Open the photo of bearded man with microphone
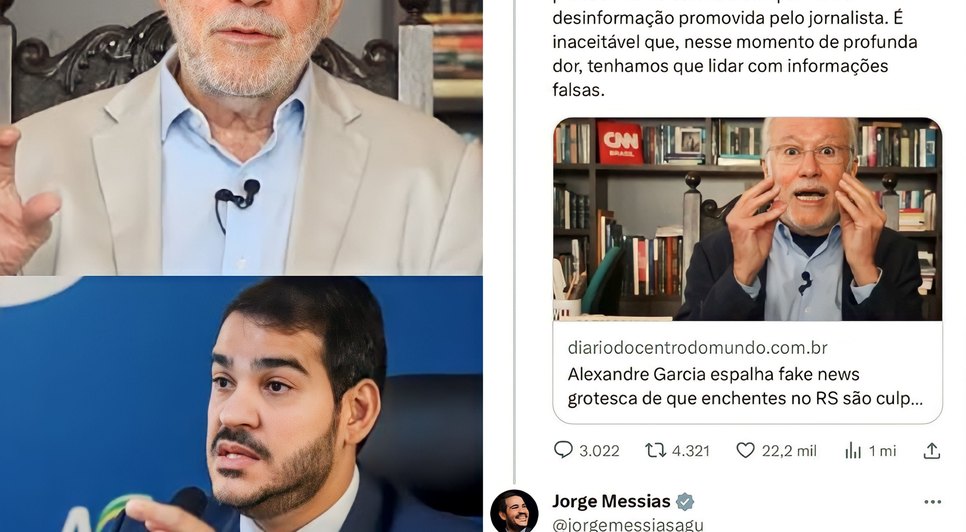 pos(241,404)
